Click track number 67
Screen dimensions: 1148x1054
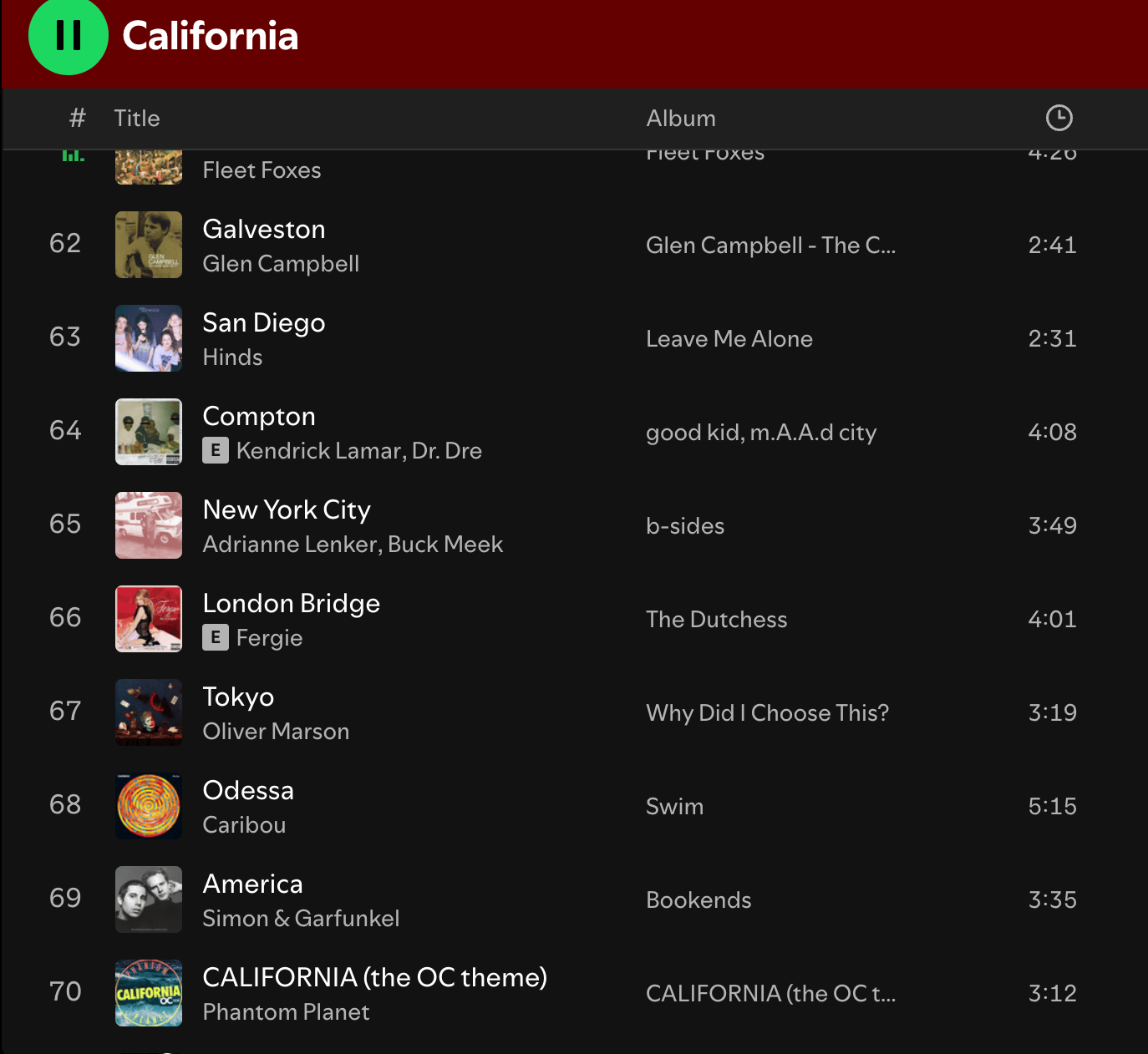click(65, 712)
